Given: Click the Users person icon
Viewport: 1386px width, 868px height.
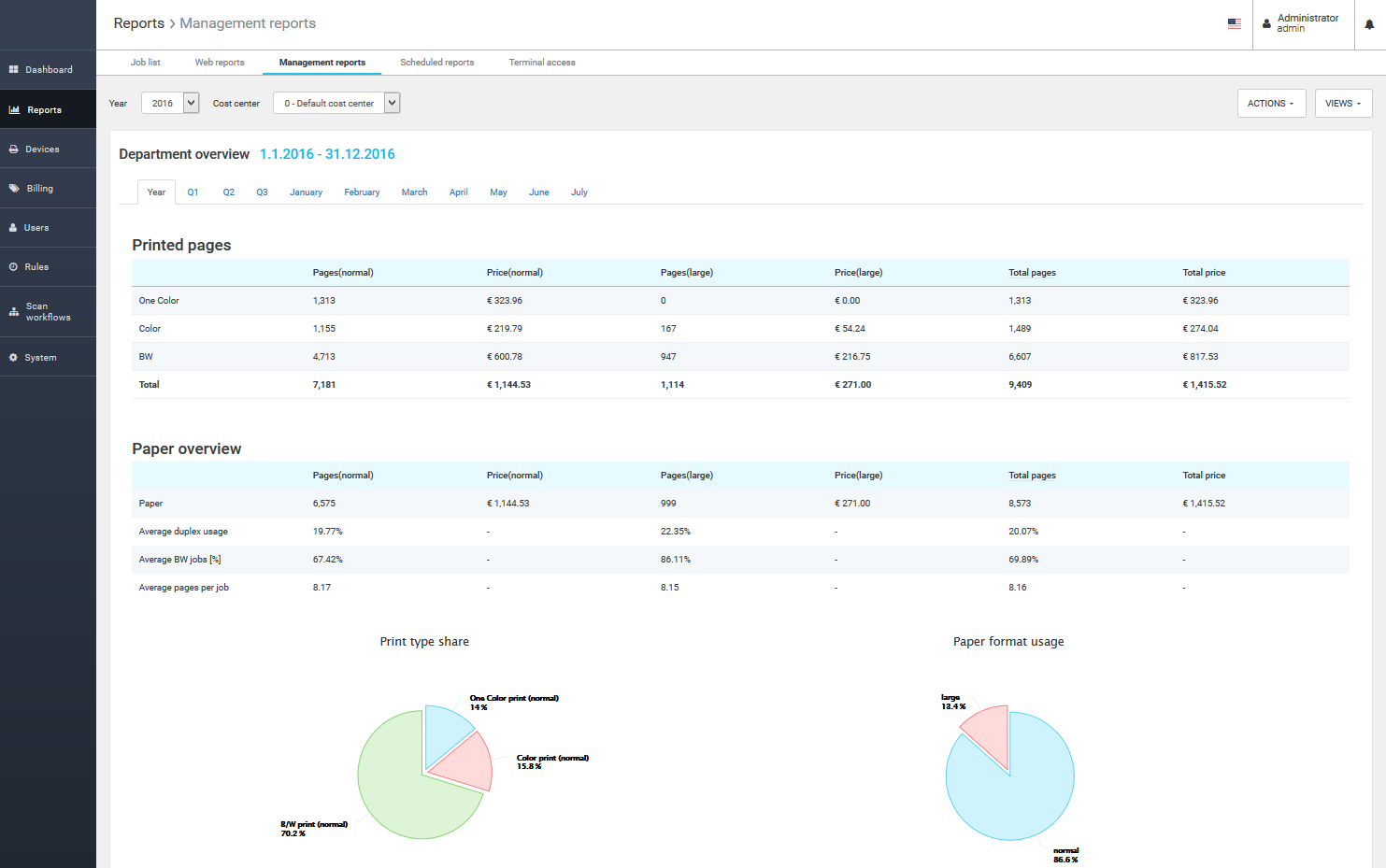Looking at the screenshot, I should tap(14, 228).
